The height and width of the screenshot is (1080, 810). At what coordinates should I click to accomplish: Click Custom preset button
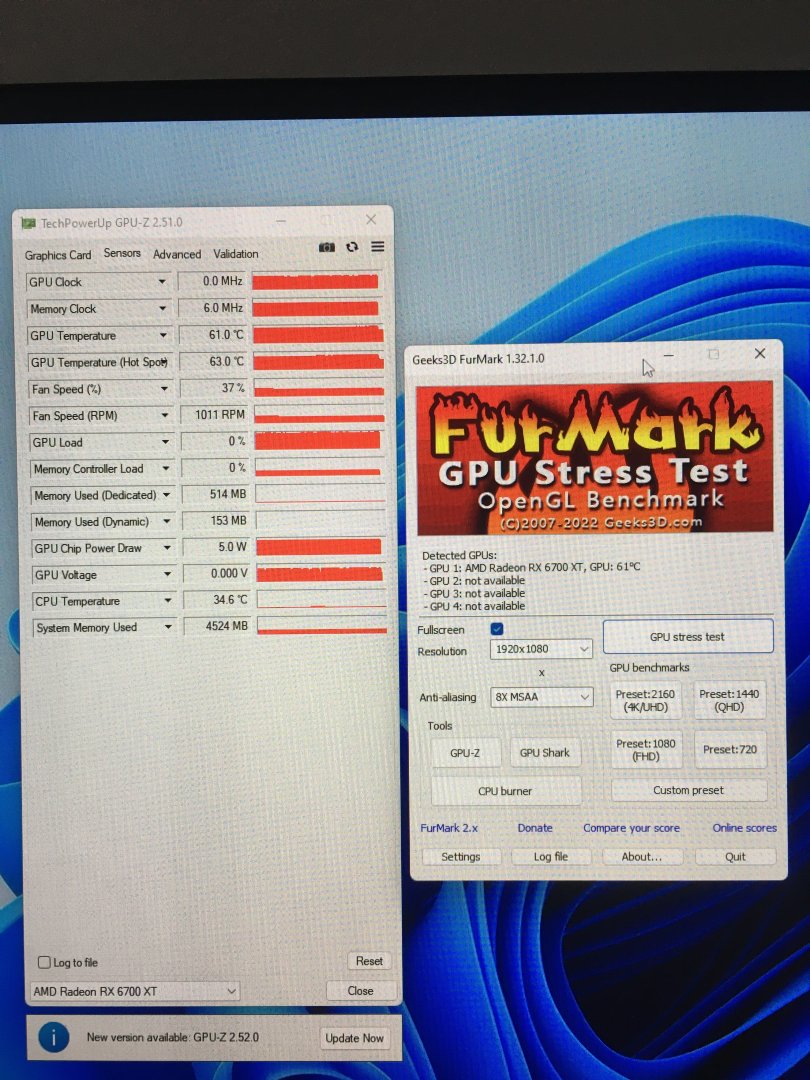688,790
